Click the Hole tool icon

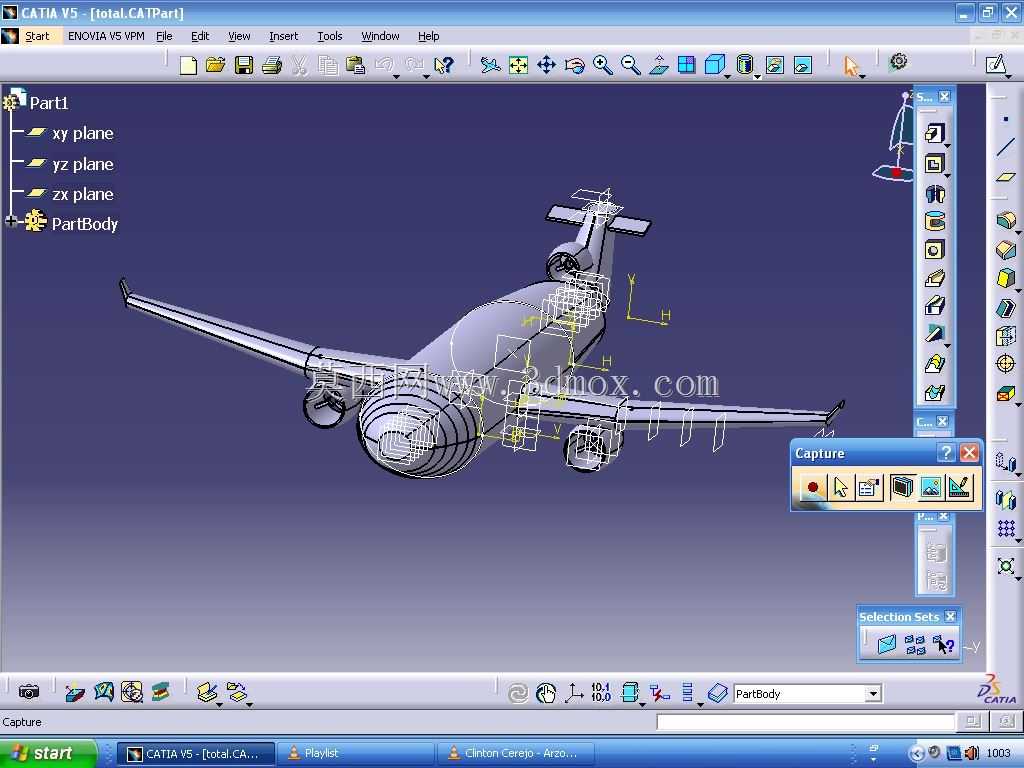pyautogui.click(x=935, y=249)
